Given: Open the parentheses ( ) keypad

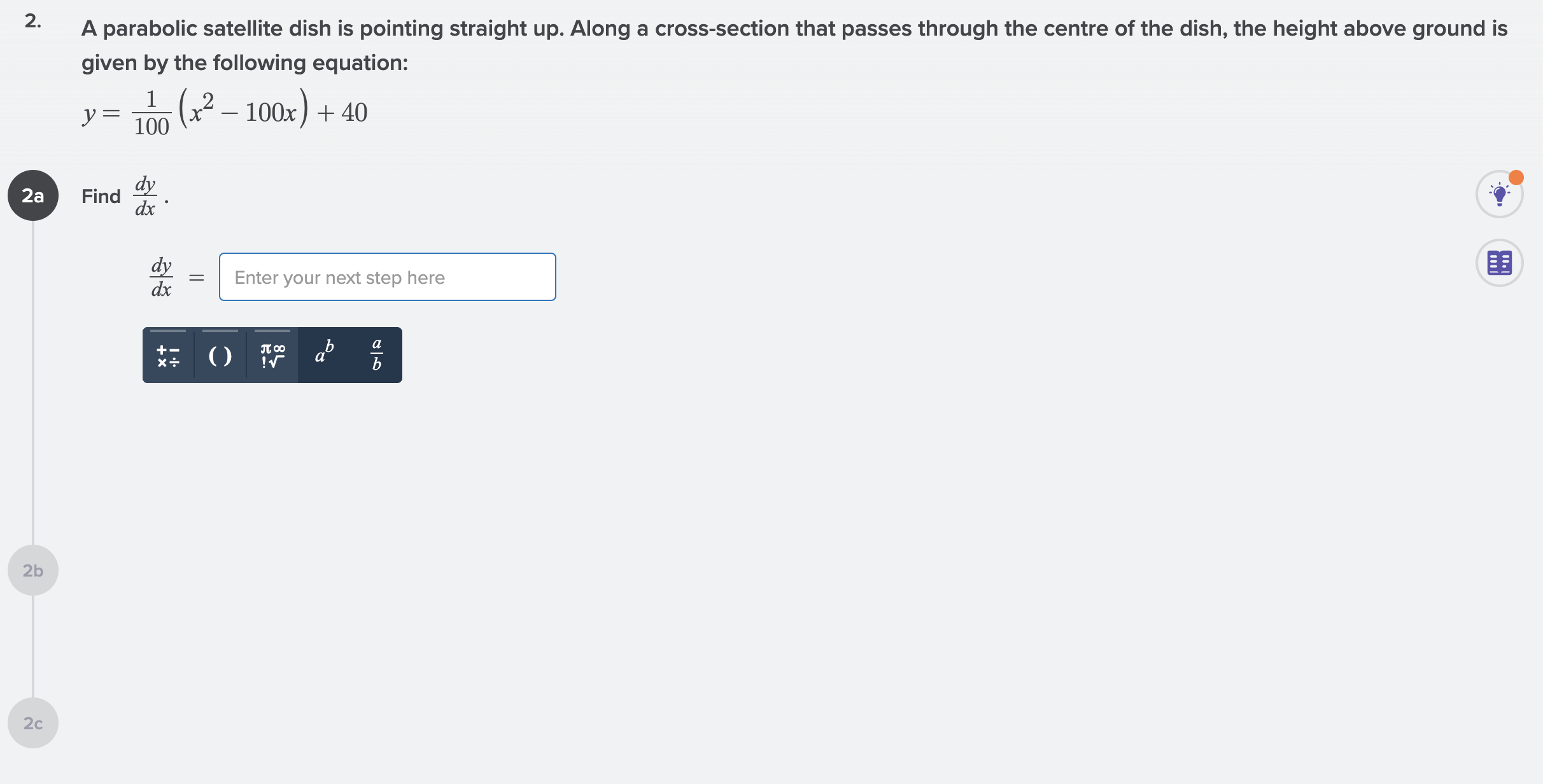Looking at the screenshot, I should pyautogui.click(x=218, y=355).
